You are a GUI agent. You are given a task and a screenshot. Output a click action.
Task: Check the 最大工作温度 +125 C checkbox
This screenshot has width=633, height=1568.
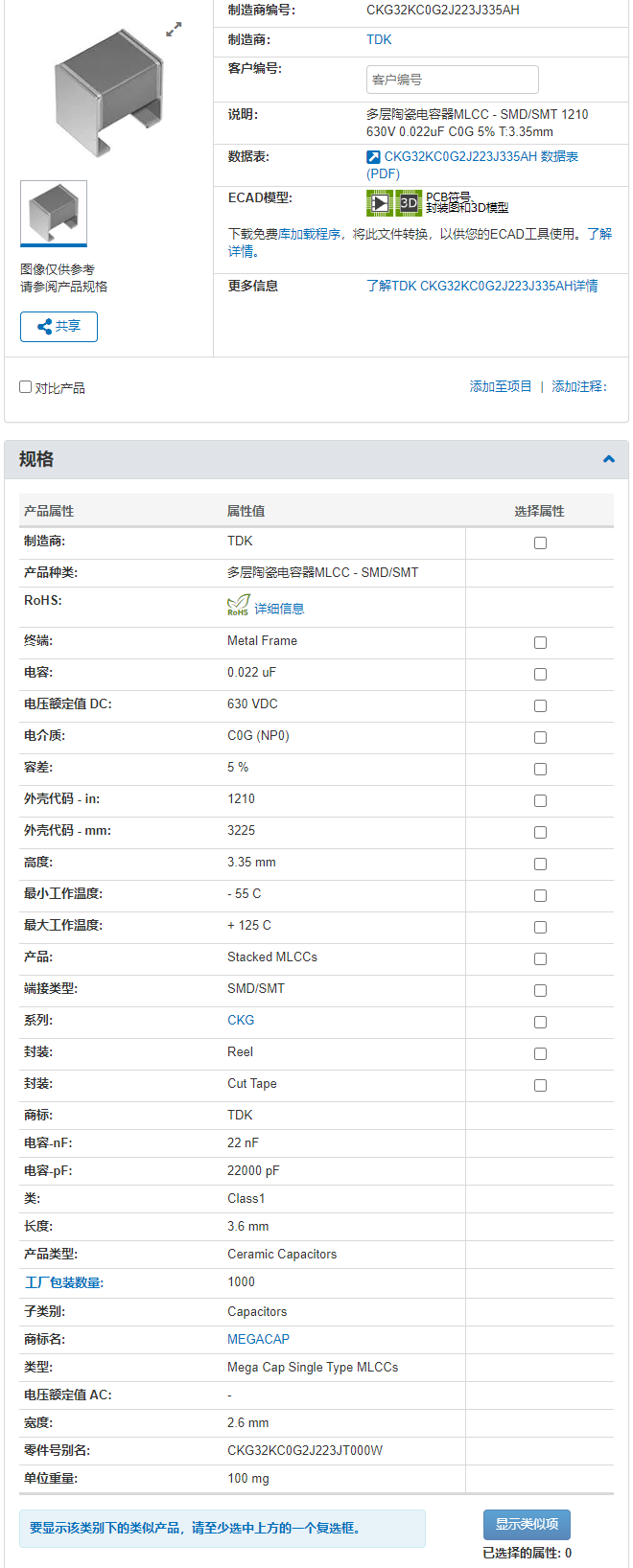[540, 927]
